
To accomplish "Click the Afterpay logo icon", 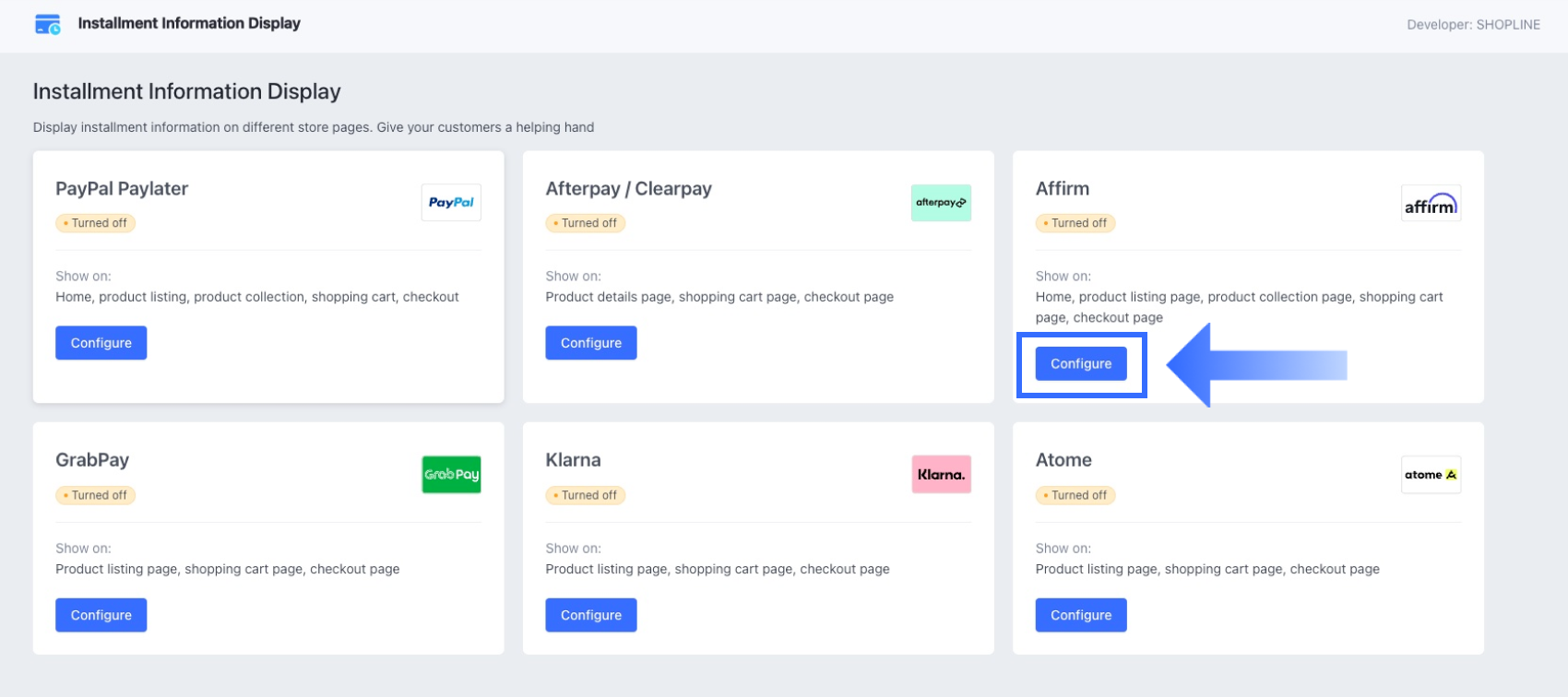I will (x=941, y=203).
